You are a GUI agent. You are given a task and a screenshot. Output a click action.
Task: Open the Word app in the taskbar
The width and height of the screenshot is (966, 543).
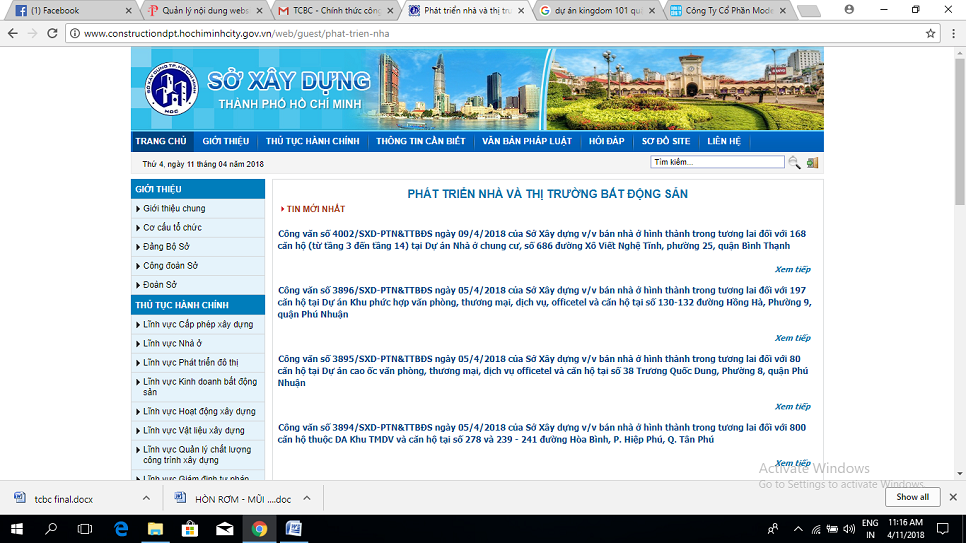tap(294, 528)
